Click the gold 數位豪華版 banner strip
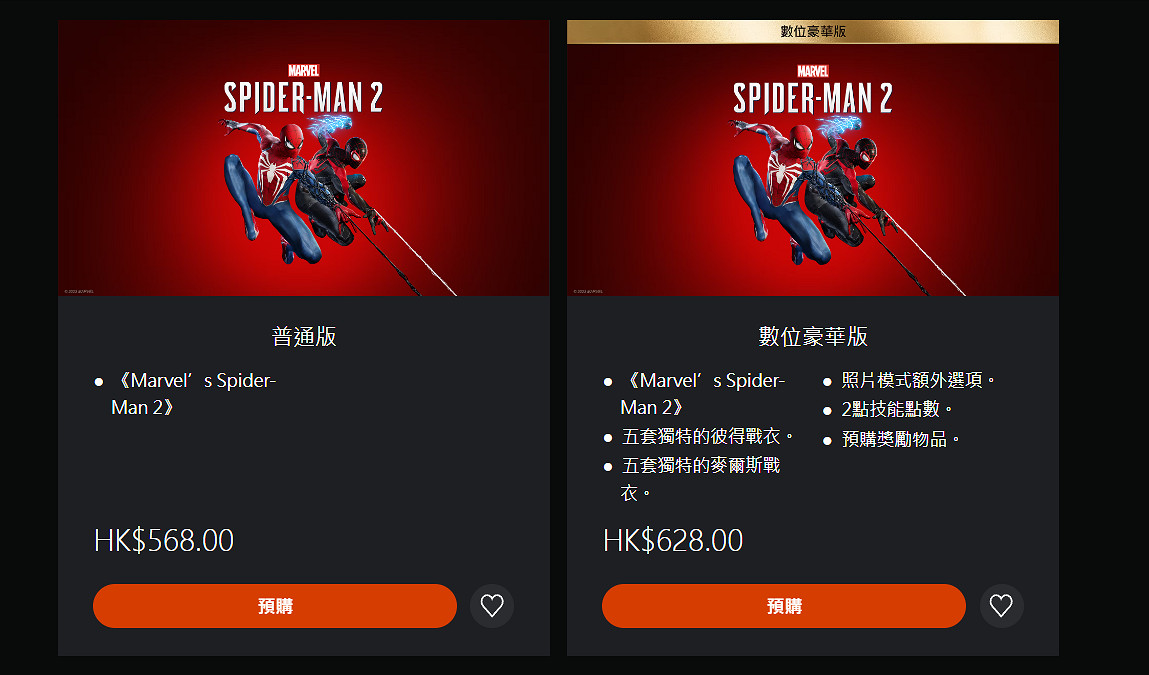Viewport: 1149px width, 675px height. pos(813,32)
